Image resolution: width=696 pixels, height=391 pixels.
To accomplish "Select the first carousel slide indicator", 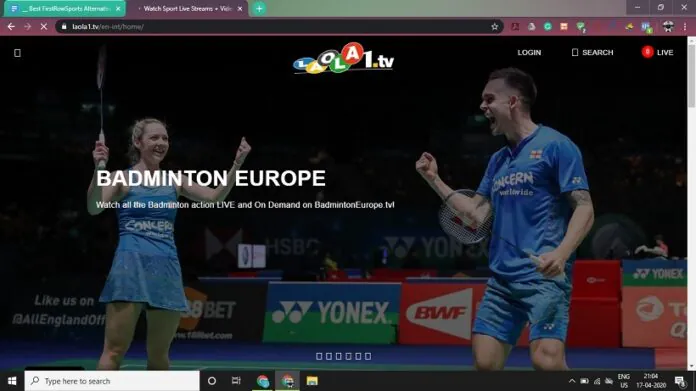I will 319,356.
